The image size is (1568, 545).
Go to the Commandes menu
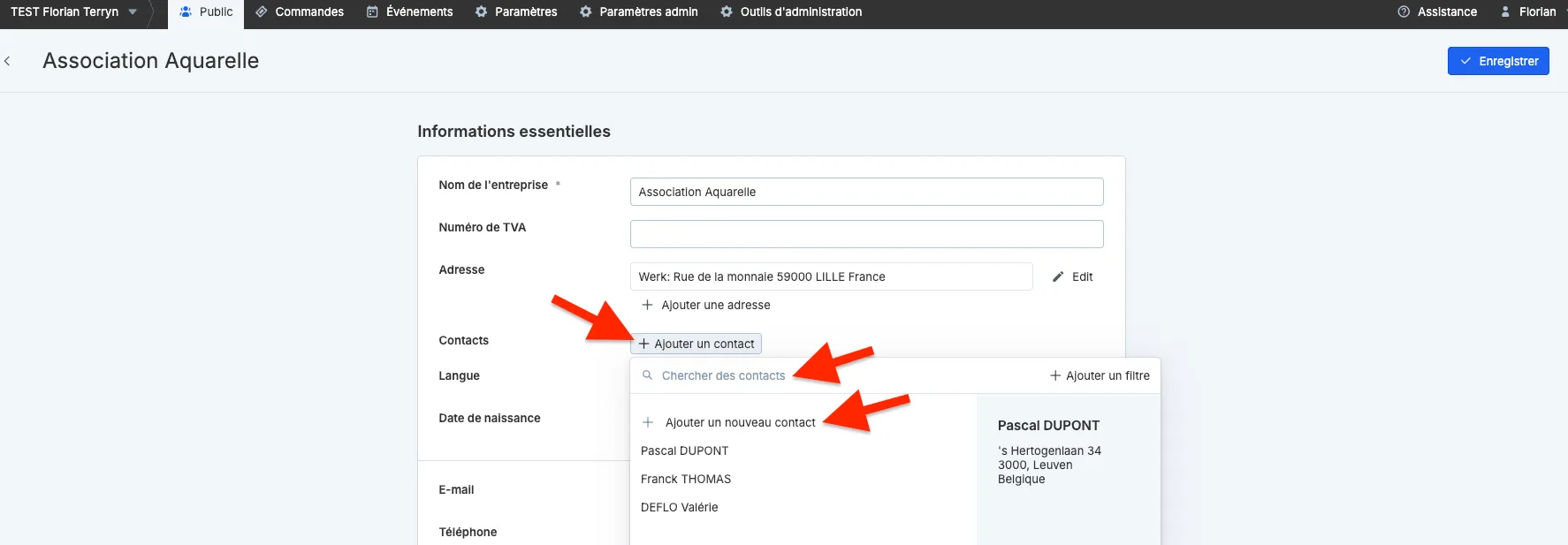click(300, 11)
